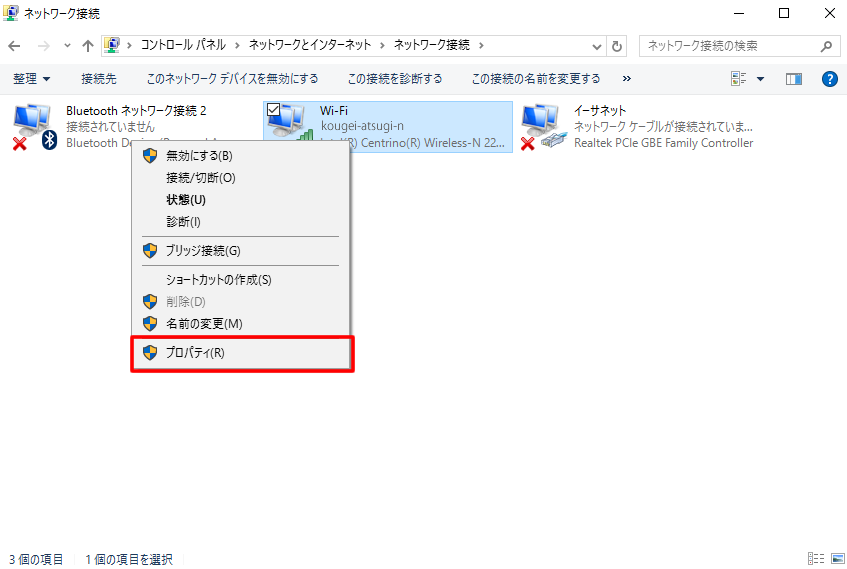The image size is (847, 569).
Task: Open recent locations dropdown arrow
Action: point(67,46)
